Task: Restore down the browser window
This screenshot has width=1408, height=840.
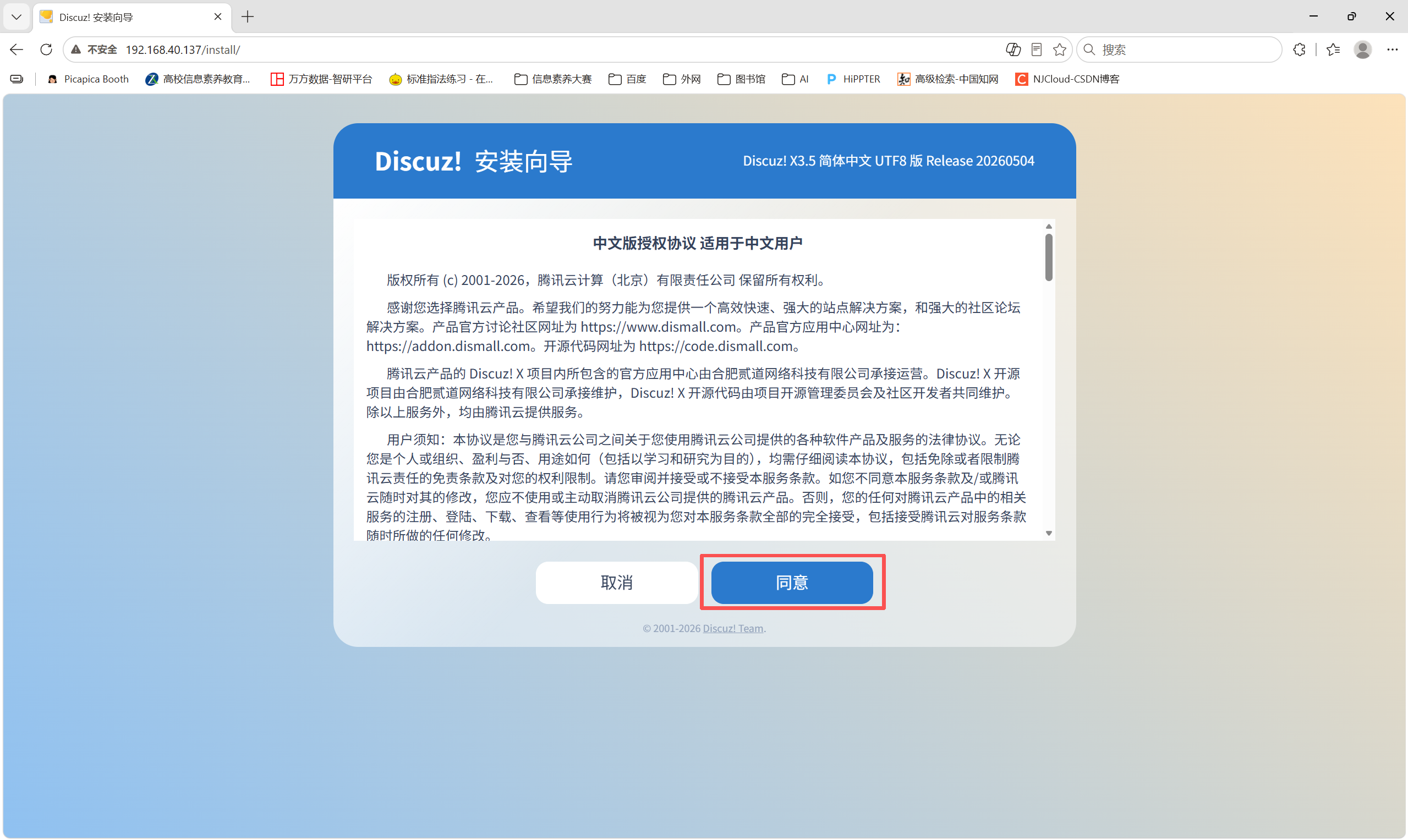Action: click(1351, 17)
